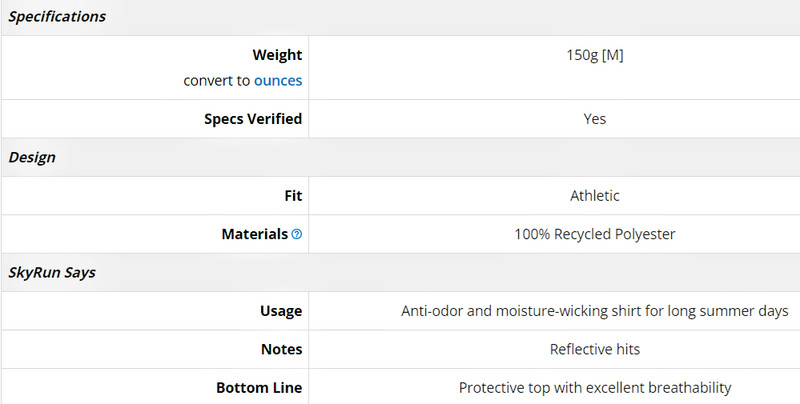
Task: Click the Materials row label
Action: 255,234
